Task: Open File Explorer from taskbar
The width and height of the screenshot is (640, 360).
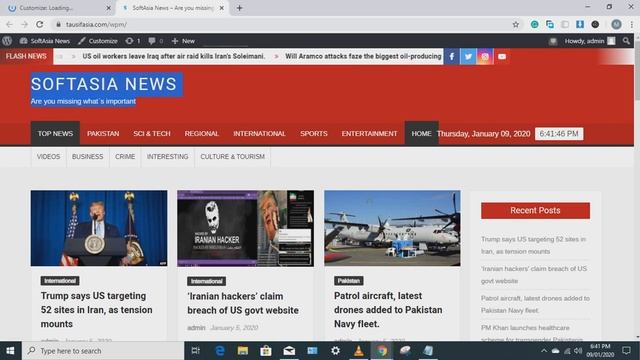Action: point(243,351)
